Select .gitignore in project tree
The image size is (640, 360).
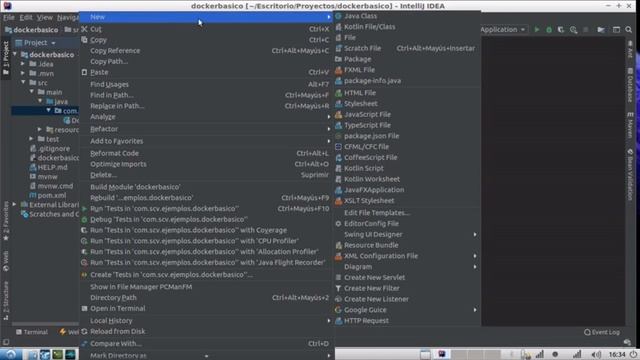point(49,149)
